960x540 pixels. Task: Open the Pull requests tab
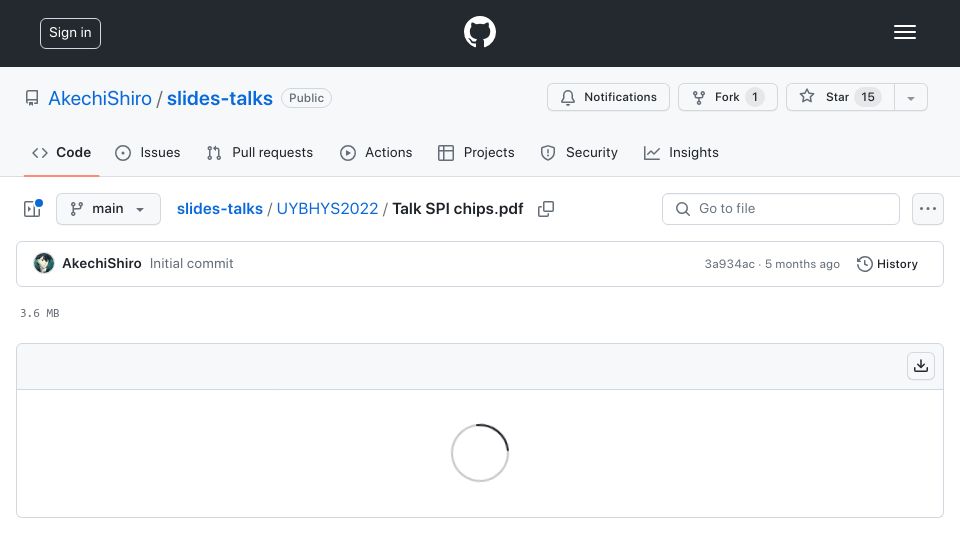coord(260,152)
